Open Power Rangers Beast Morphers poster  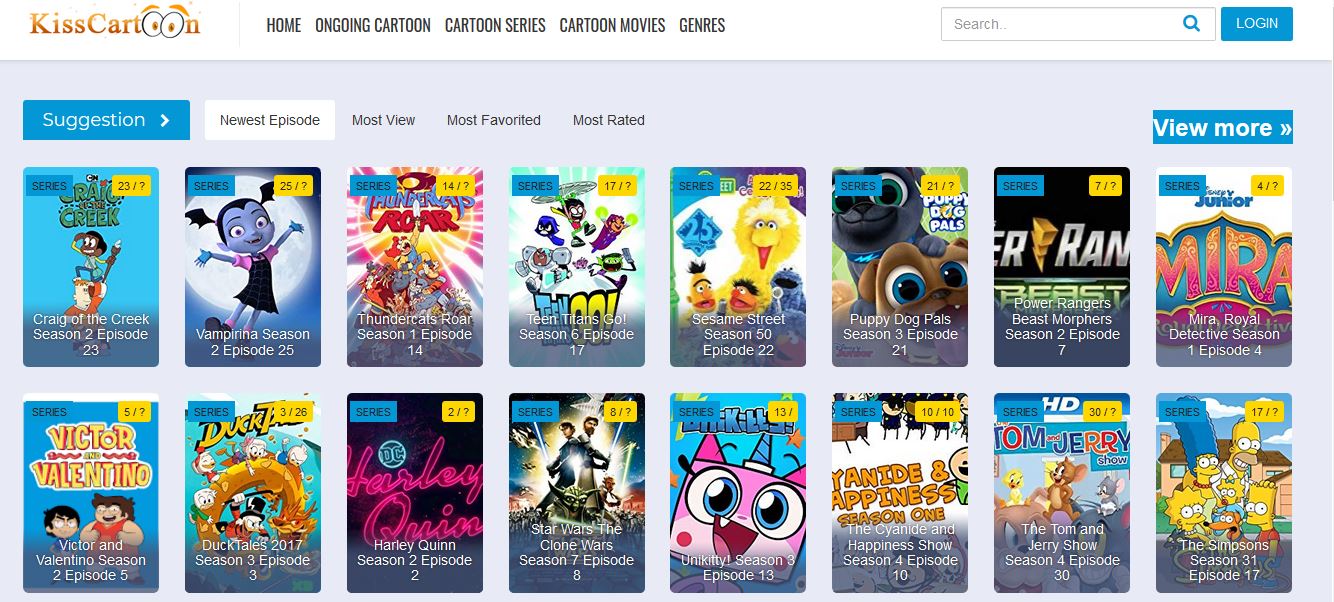1062,266
